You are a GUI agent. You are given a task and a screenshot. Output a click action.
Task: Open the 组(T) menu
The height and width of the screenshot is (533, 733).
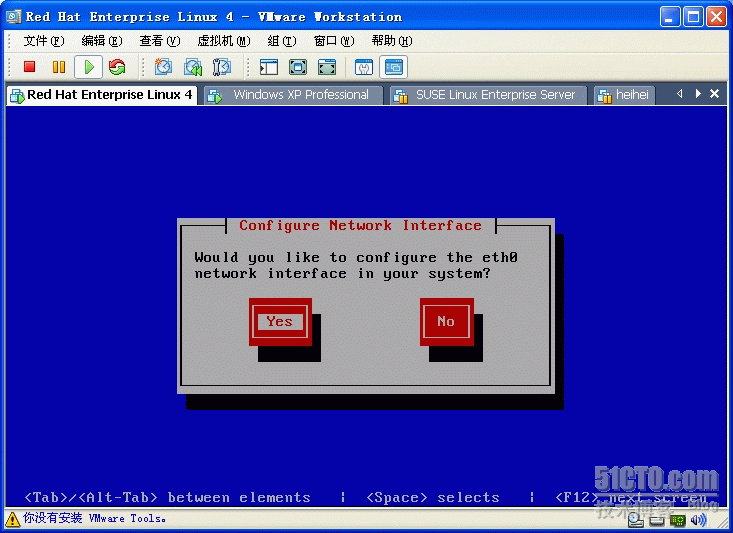[282, 41]
